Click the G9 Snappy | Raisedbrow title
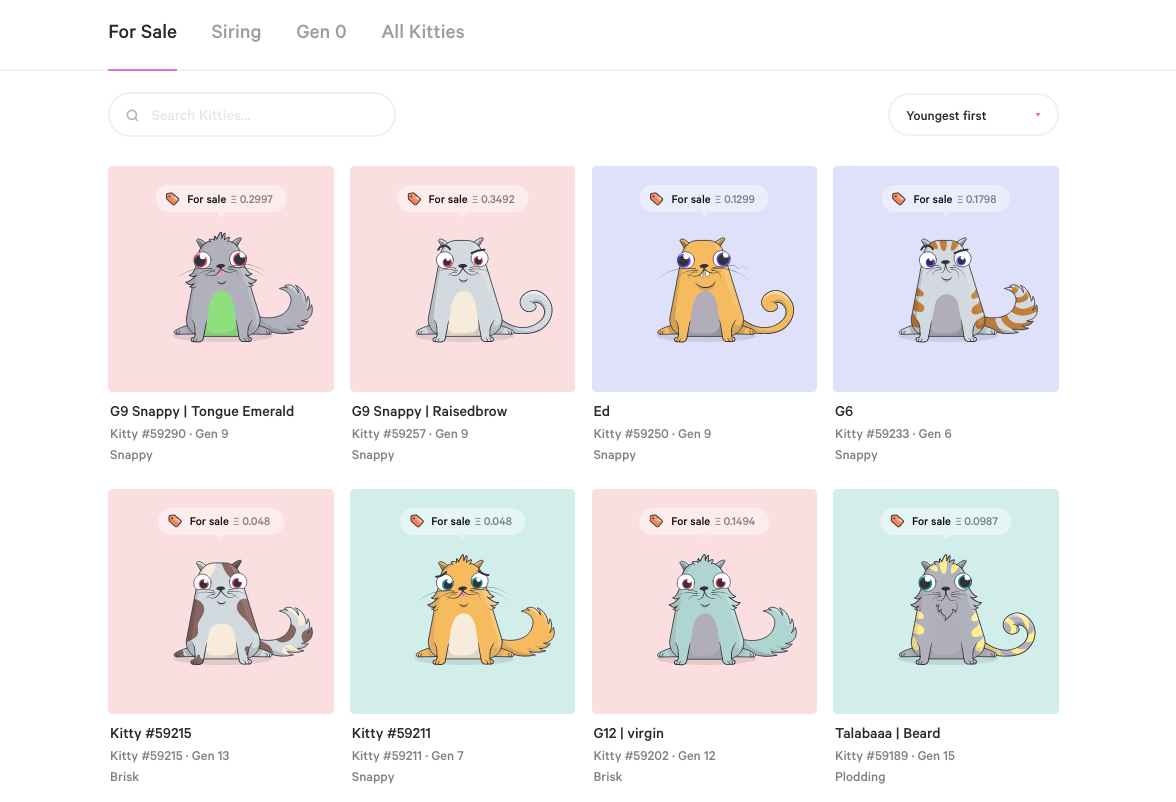 [429, 411]
